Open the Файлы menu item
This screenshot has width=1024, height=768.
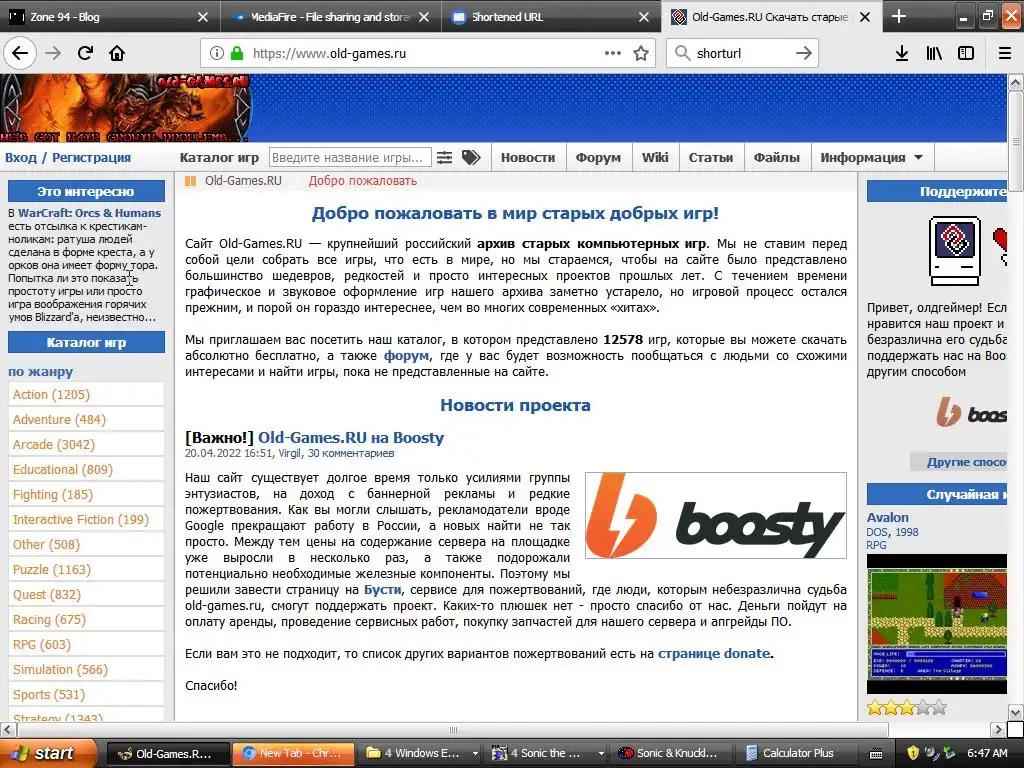(776, 157)
